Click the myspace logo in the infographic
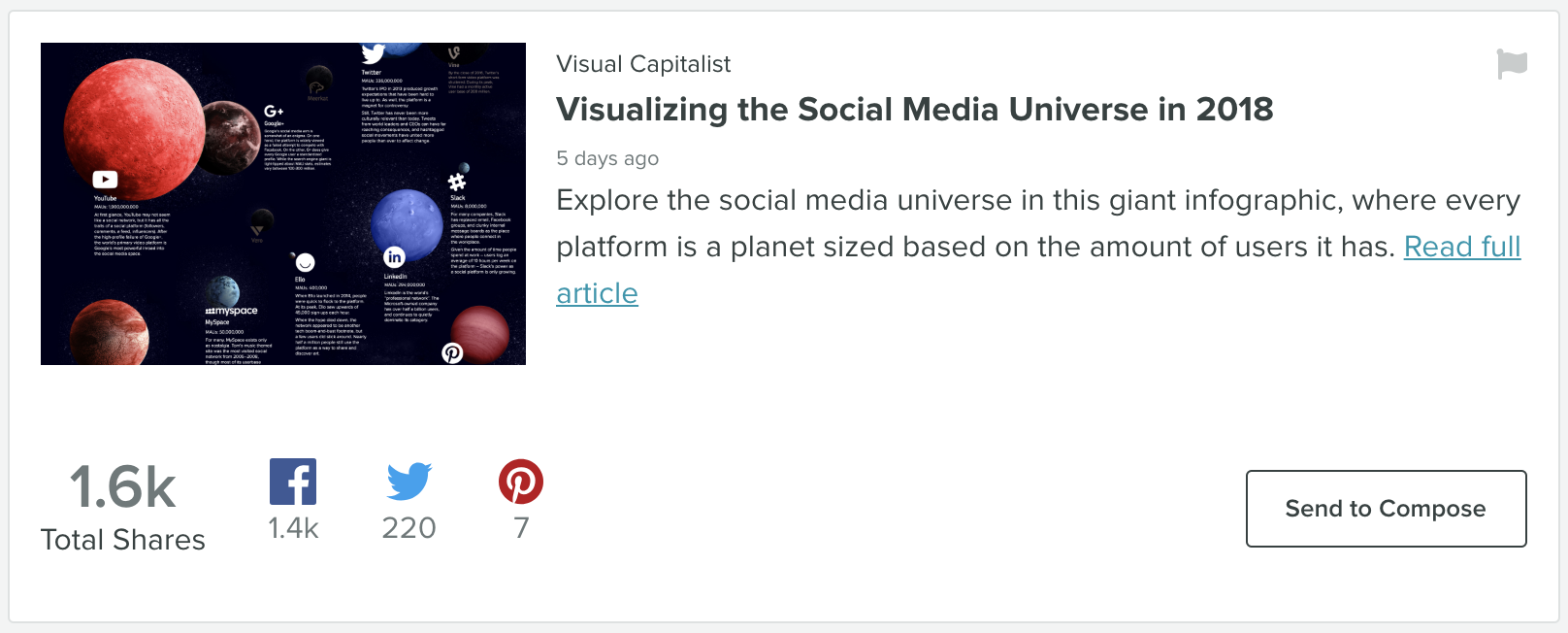This screenshot has width=1568, height=633. [x=231, y=311]
